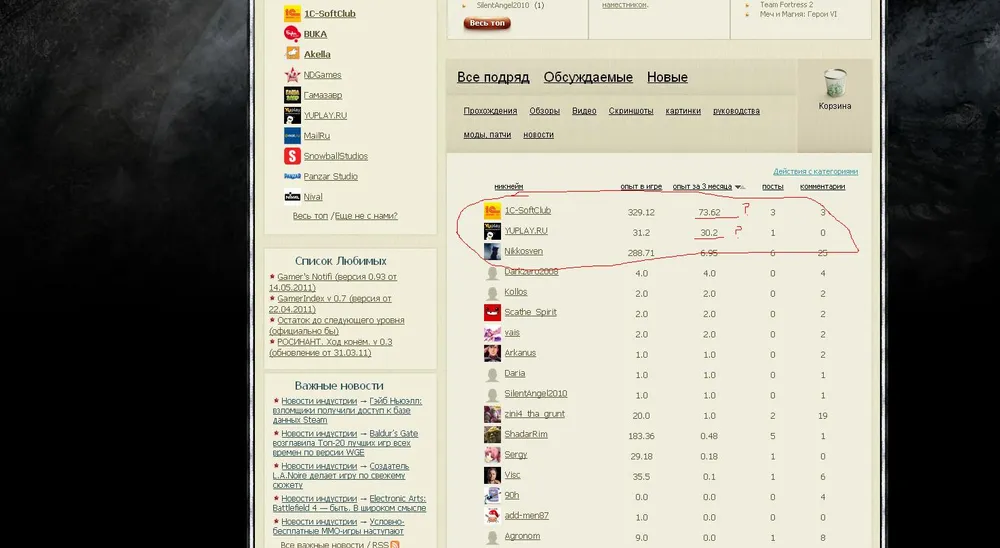The image size is (1000, 548).
Task: Open the Корзина trash bin icon
Action: [834, 83]
